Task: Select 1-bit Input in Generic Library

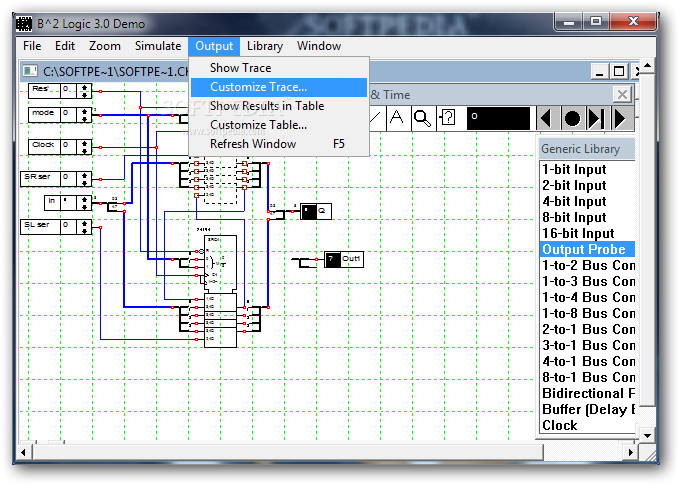Action: click(588, 169)
